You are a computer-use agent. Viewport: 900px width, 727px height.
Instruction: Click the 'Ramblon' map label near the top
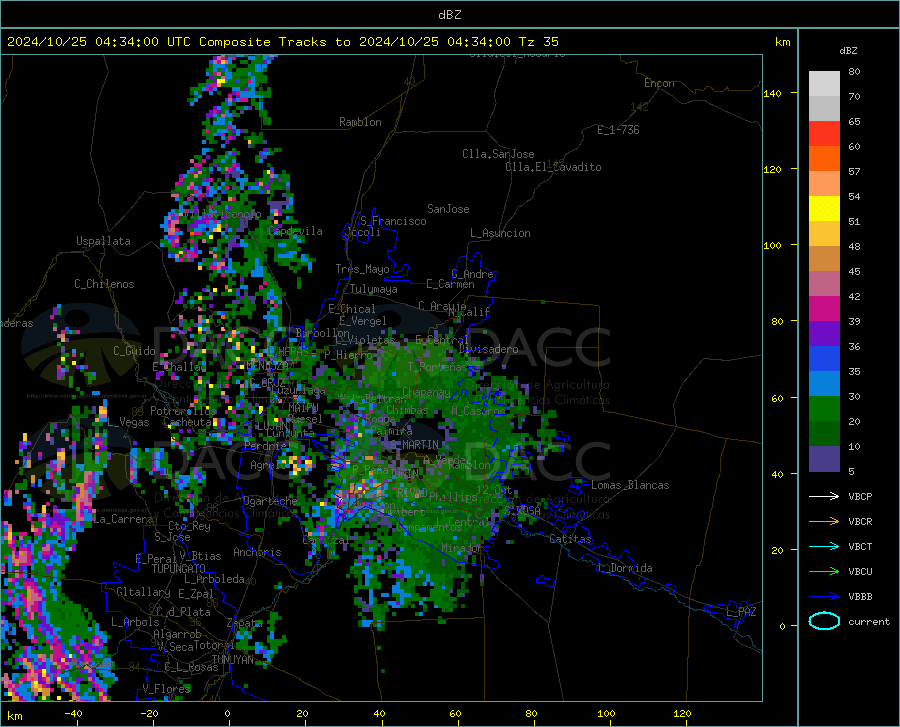click(x=360, y=122)
